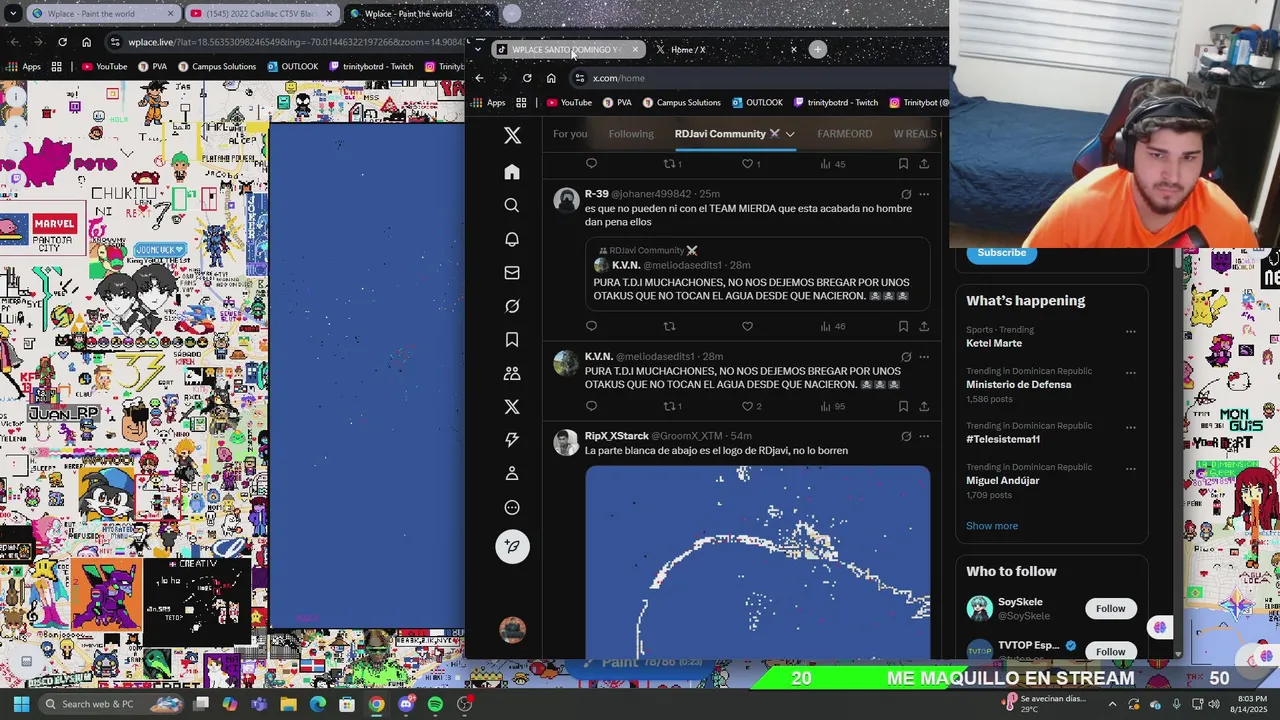This screenshot has width=1280, height=720.
Task: Open more options on R-39's post
Action: pyautogui.click(x=924, y=194)
